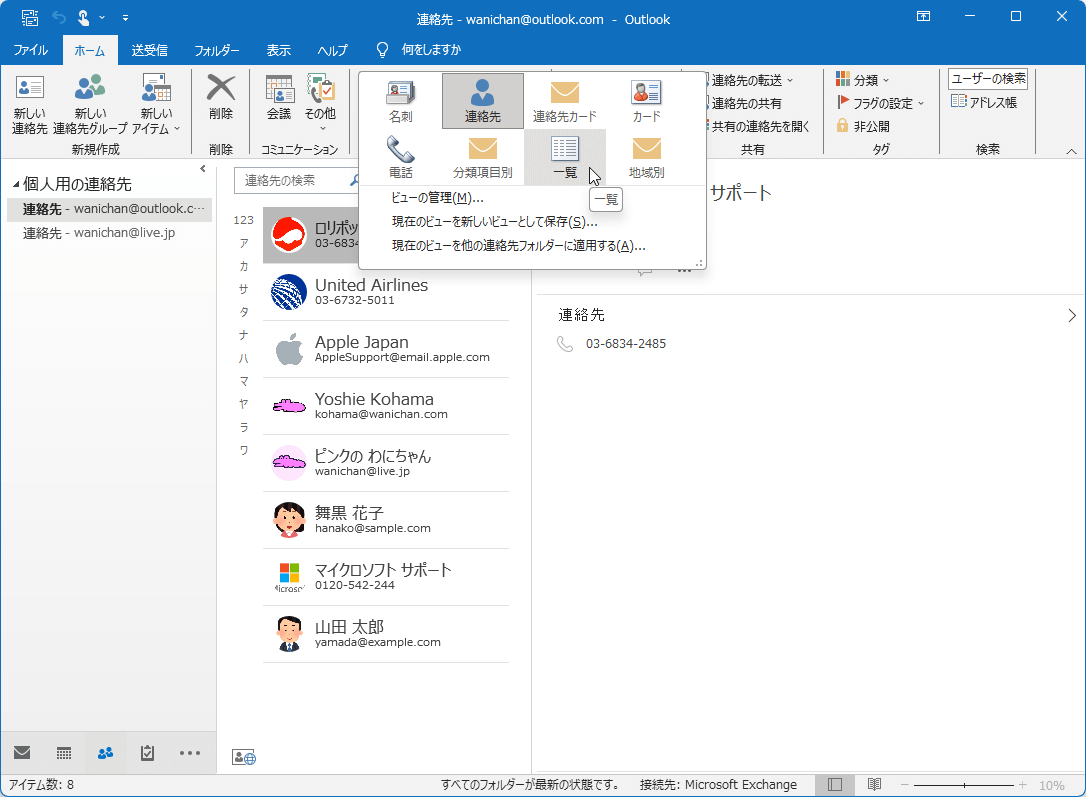Viewport: 1086px width, 797px height.
Task: Choose the カード view icon
Action: [646, 101]
